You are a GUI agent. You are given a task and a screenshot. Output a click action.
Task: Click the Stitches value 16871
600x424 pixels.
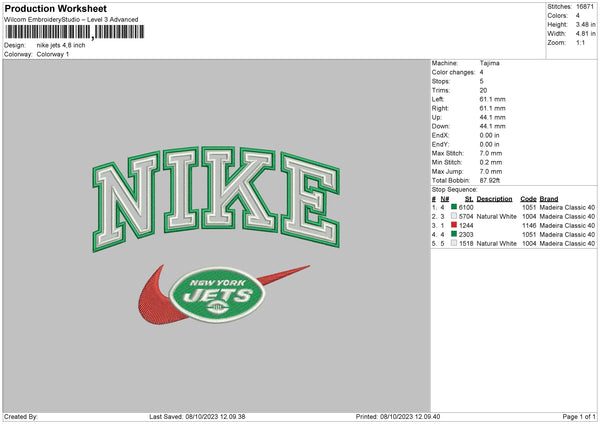pyautogui.click(x=585, y=7)
